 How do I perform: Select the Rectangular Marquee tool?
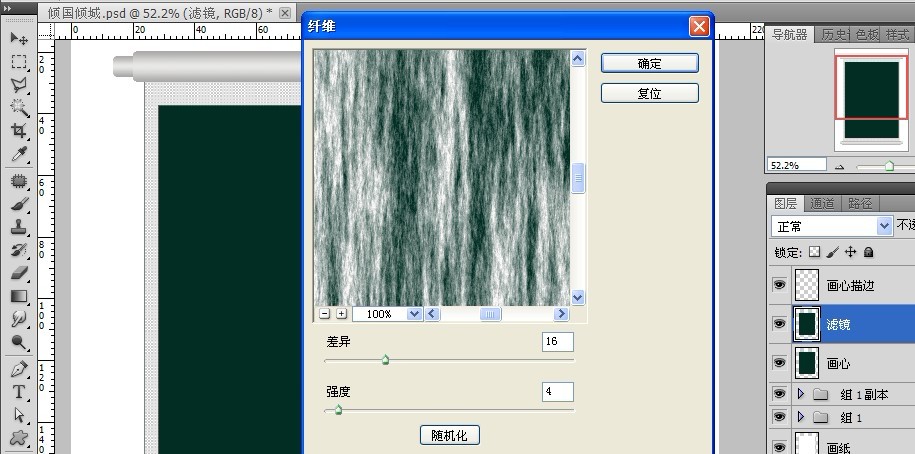coord(19,62)
